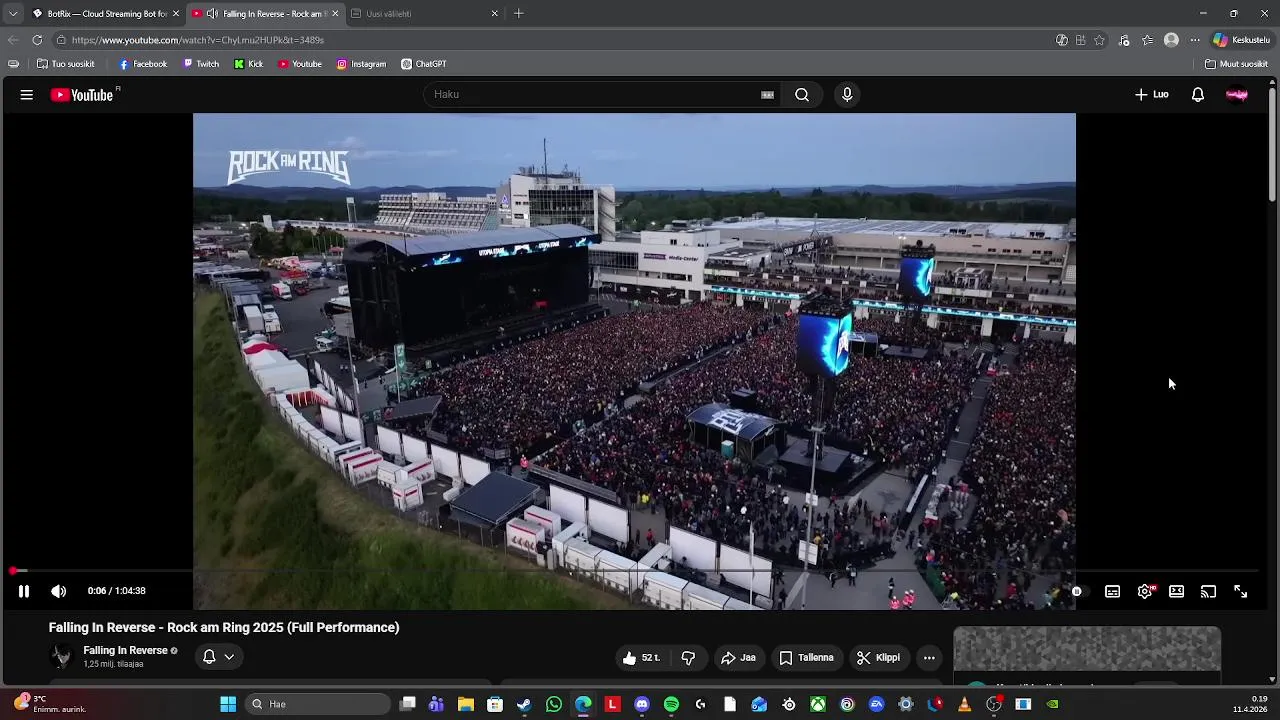Click the taskbar Hae search box
Viewport: 1280px width, 720px height.
tap(318, 704)
